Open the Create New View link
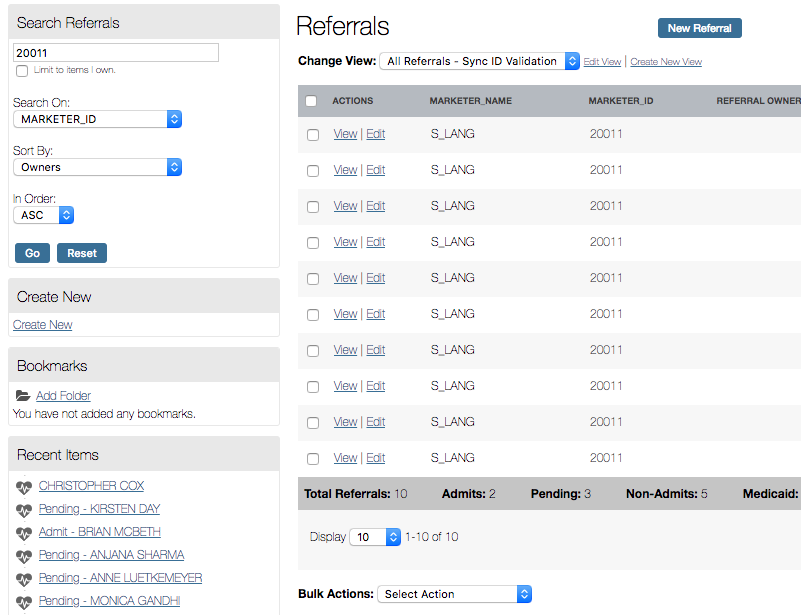Image resolution: width=801 pixels, height=615 pixels. click(x=666, y=62)
